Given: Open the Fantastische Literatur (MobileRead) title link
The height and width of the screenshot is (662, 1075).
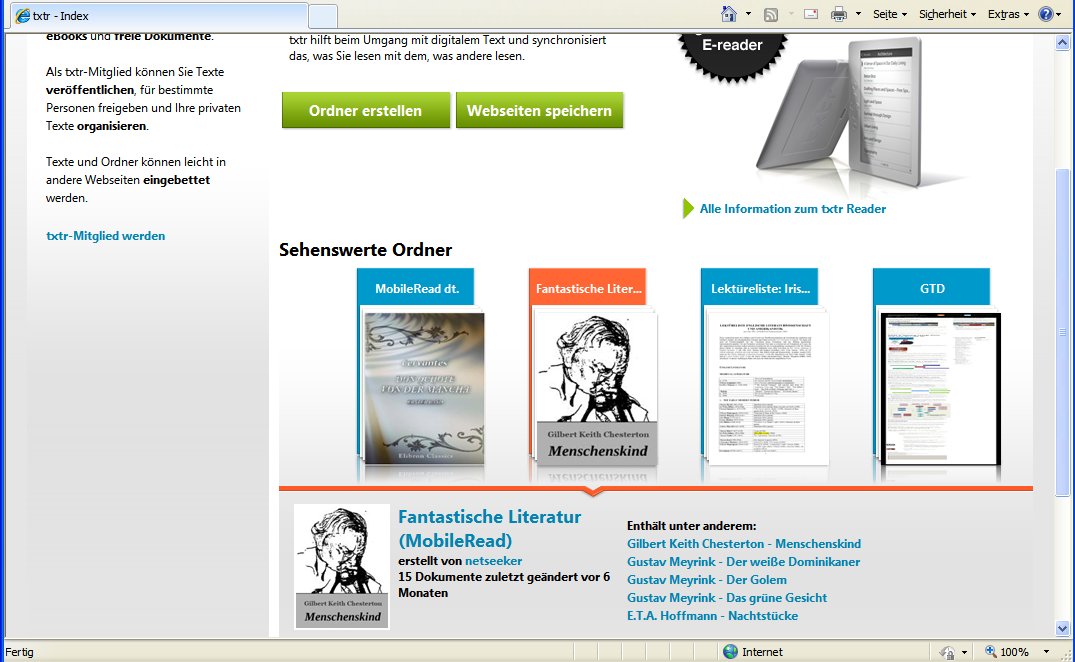Looking at the screenshot, I should (490, 528).
